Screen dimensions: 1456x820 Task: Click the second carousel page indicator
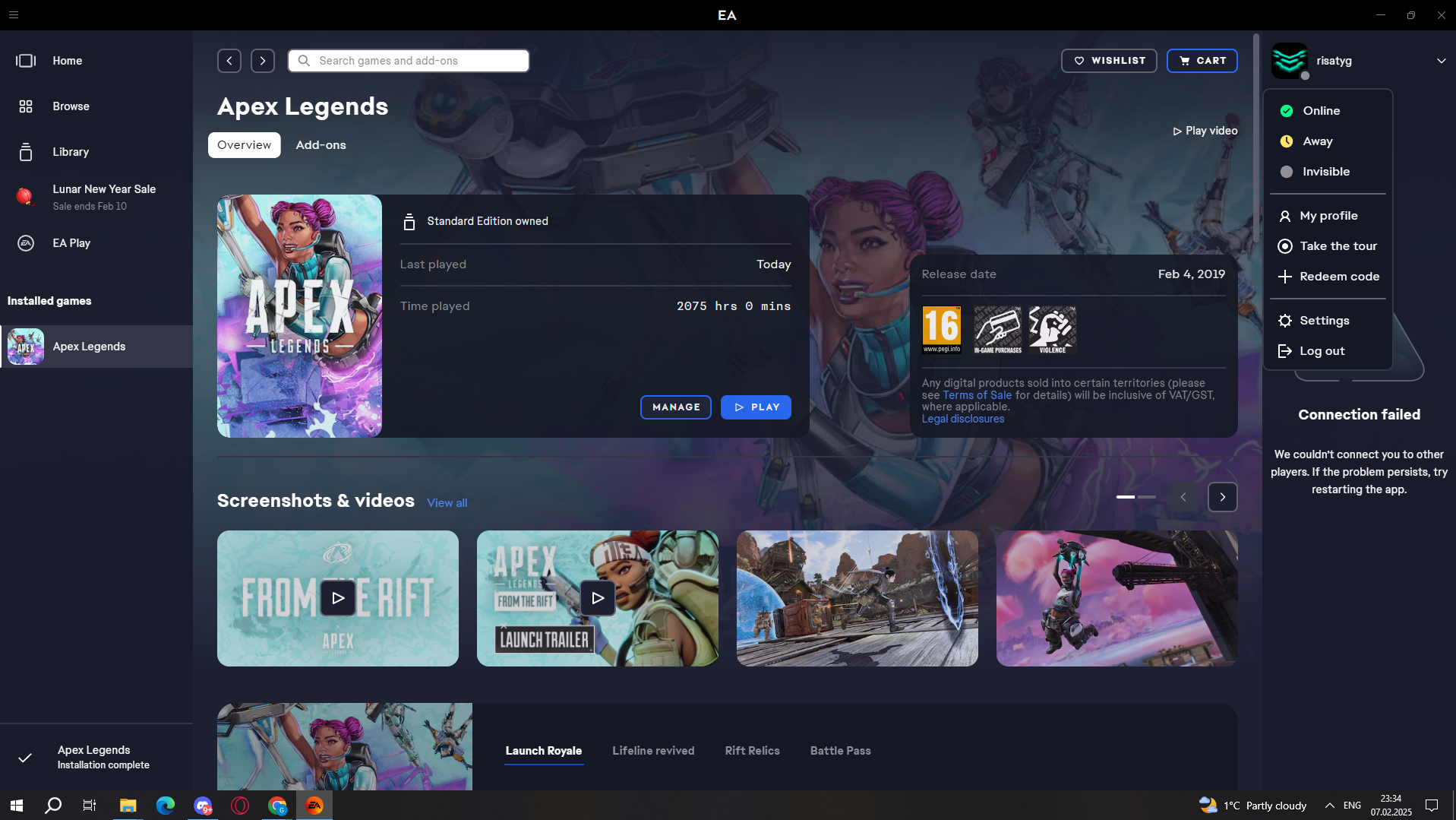(x=1147, y=497)
